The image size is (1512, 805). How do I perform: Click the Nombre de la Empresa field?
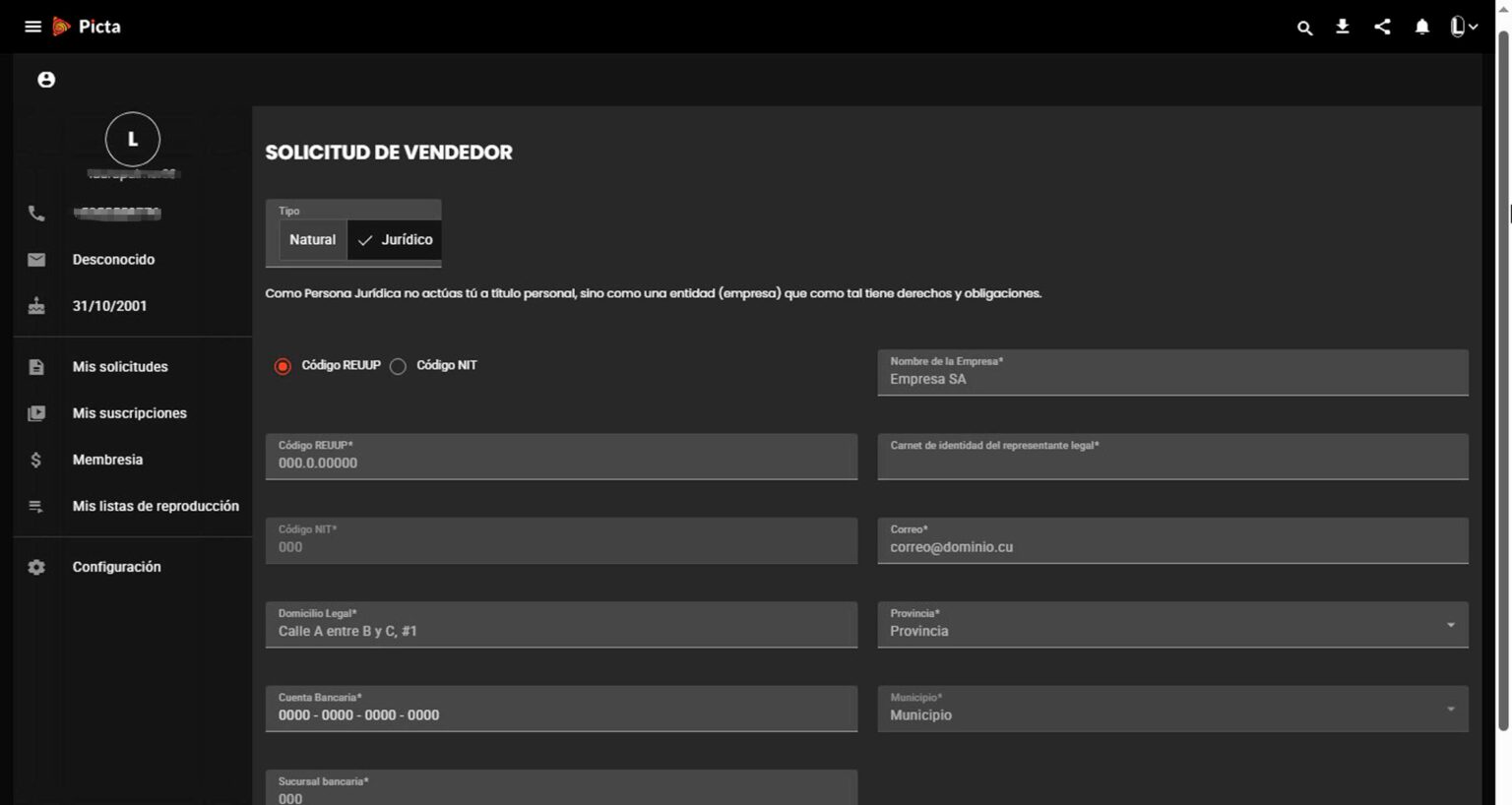[x=1172, y=378]
